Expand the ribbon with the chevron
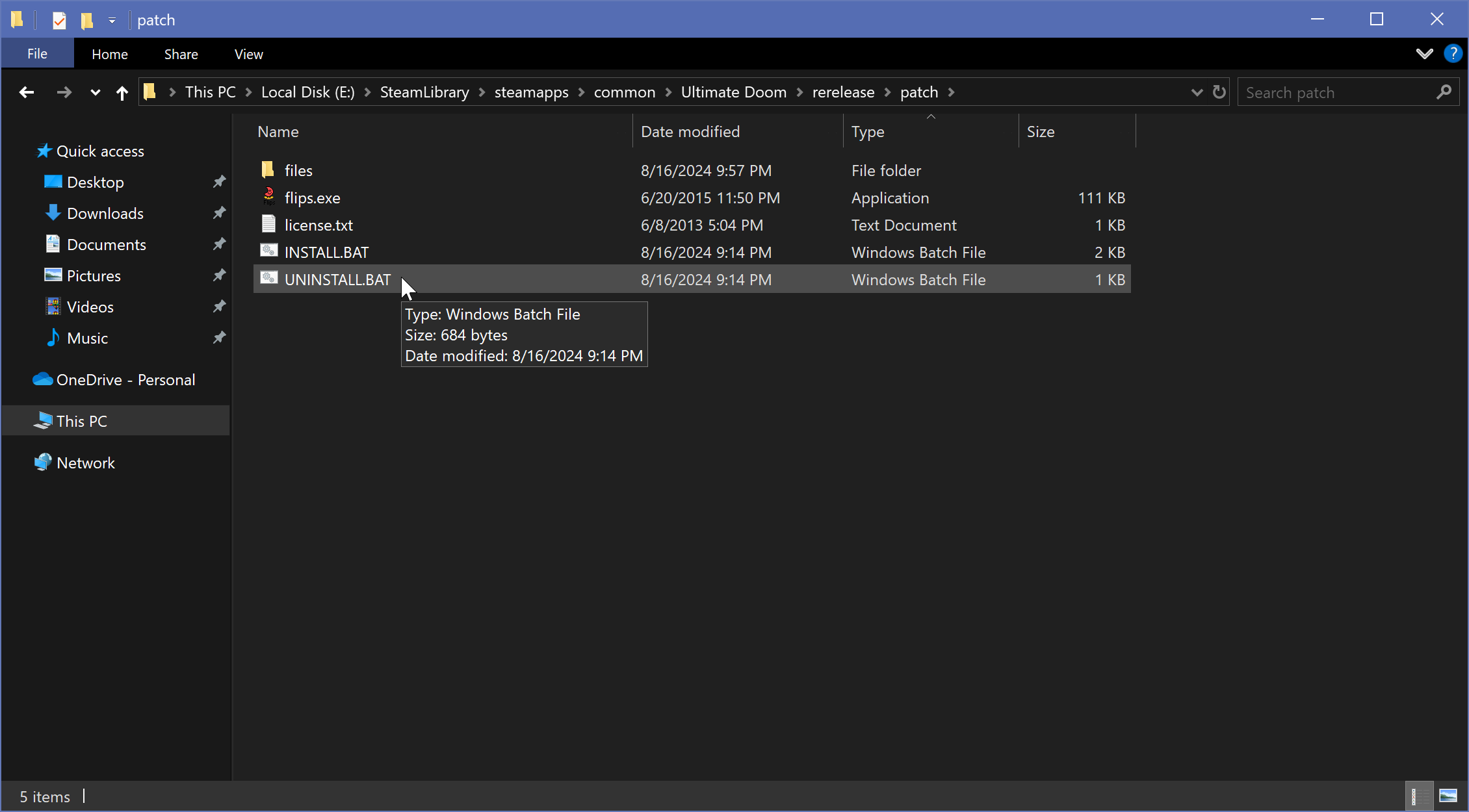The height and width of the screenshot is (812, 1469). click(x=1424, y=54)
